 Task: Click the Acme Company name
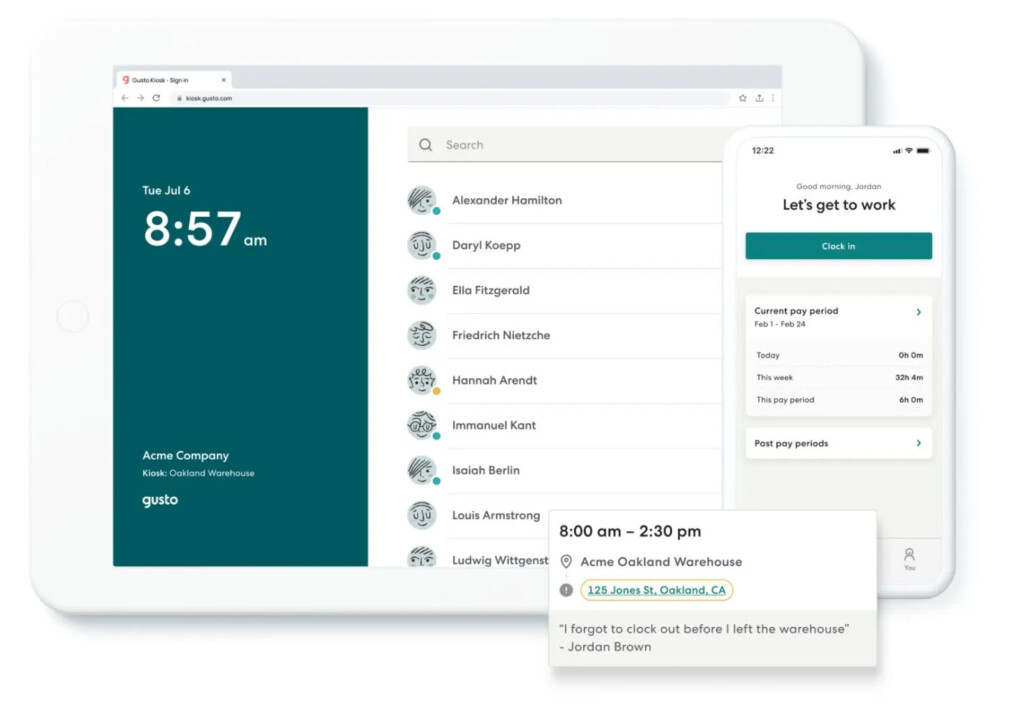pyautogui.click(x=185, y=455)
